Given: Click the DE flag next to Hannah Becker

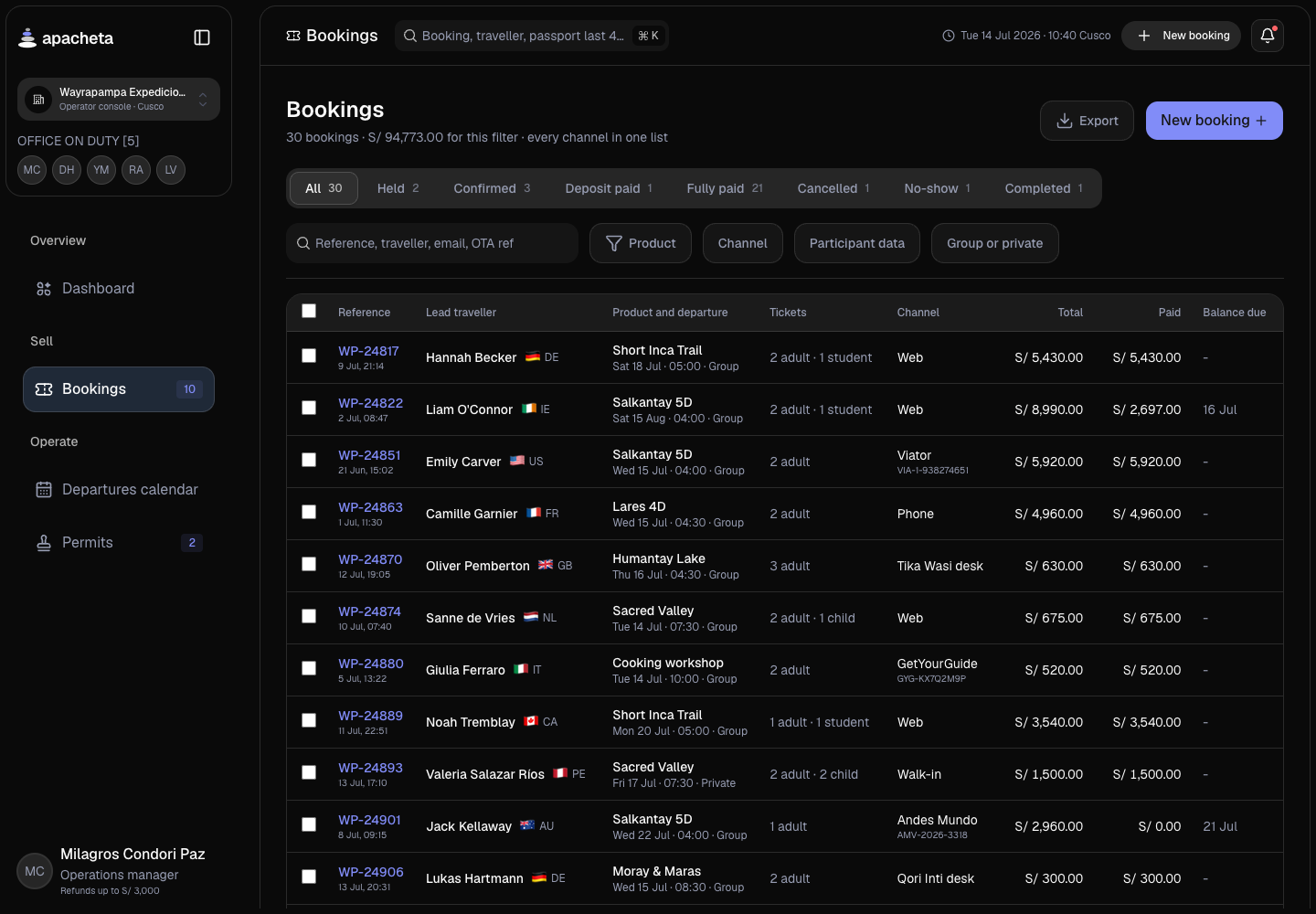Looking at the screenshot, I should 533,357.
